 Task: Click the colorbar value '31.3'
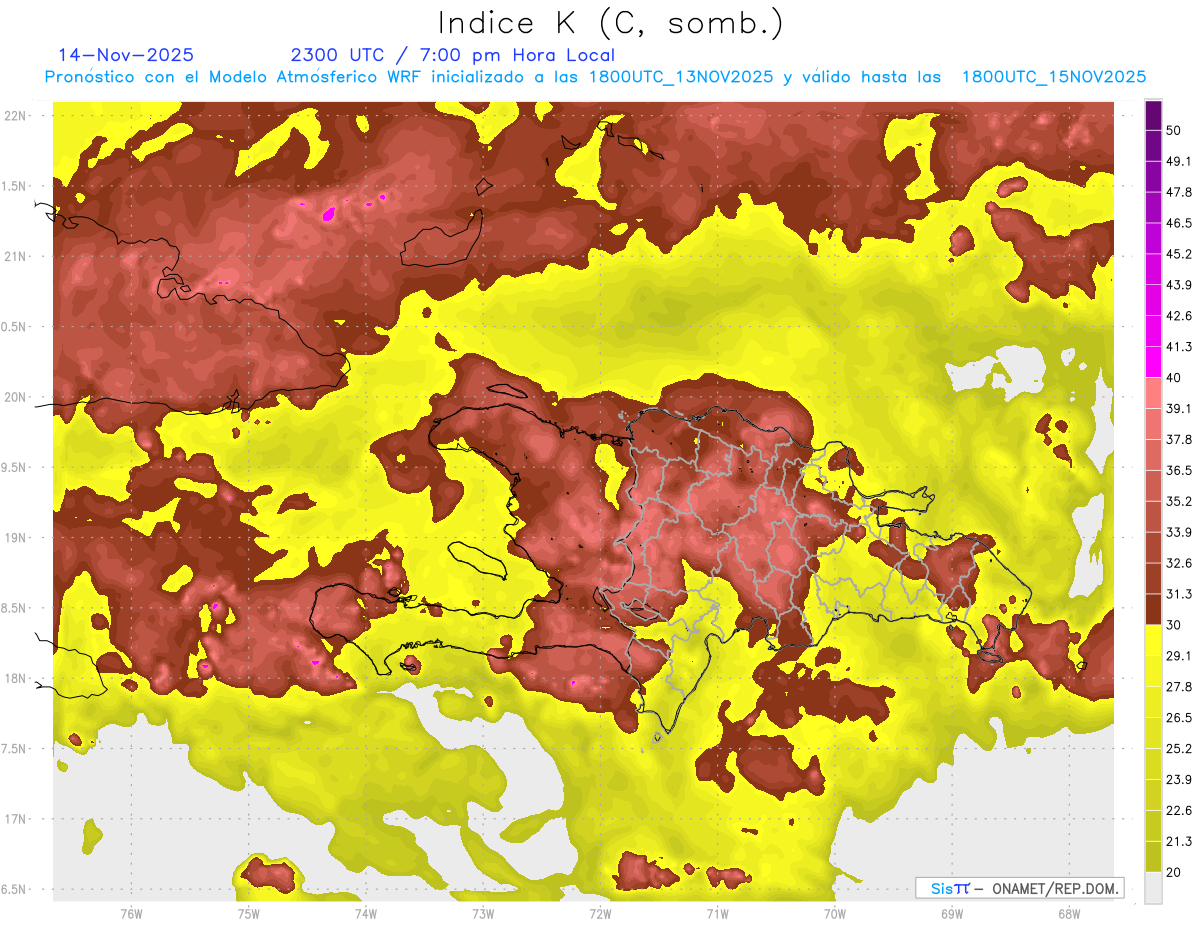click(1178, 595)
